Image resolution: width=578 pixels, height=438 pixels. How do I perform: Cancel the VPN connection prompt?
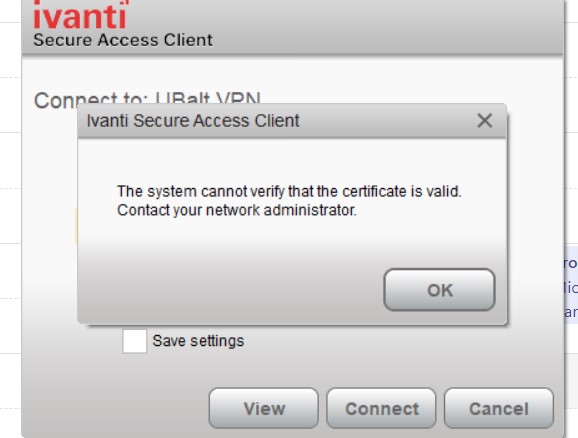click(x=499, y=409)
